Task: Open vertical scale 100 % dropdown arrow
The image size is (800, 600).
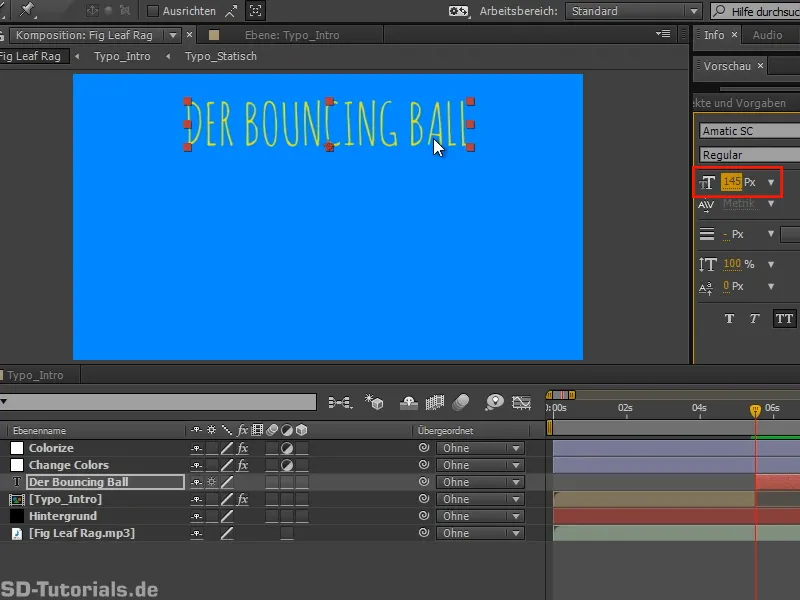Action: click(771, 264)
